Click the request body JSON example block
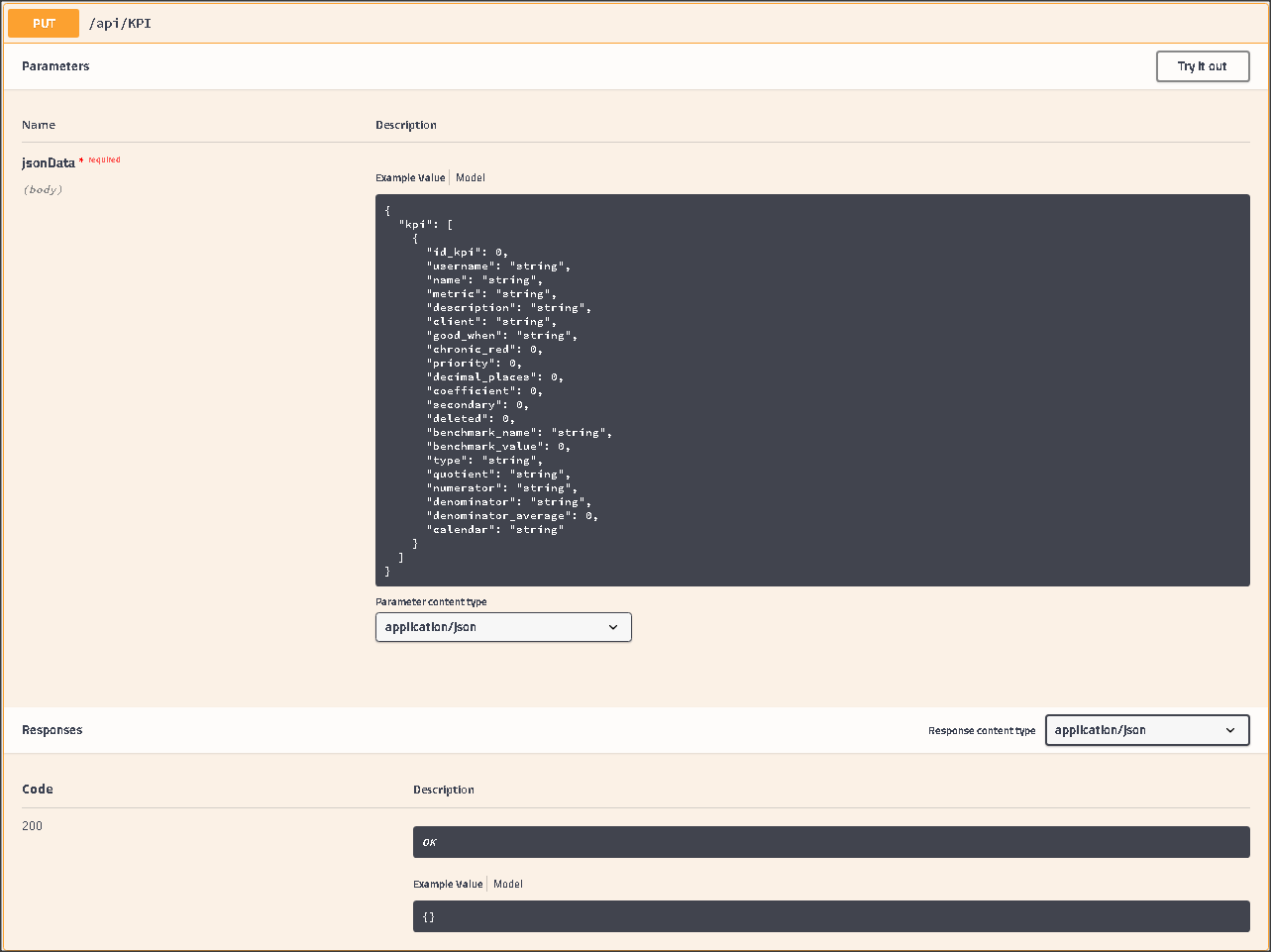 (812, 390)
